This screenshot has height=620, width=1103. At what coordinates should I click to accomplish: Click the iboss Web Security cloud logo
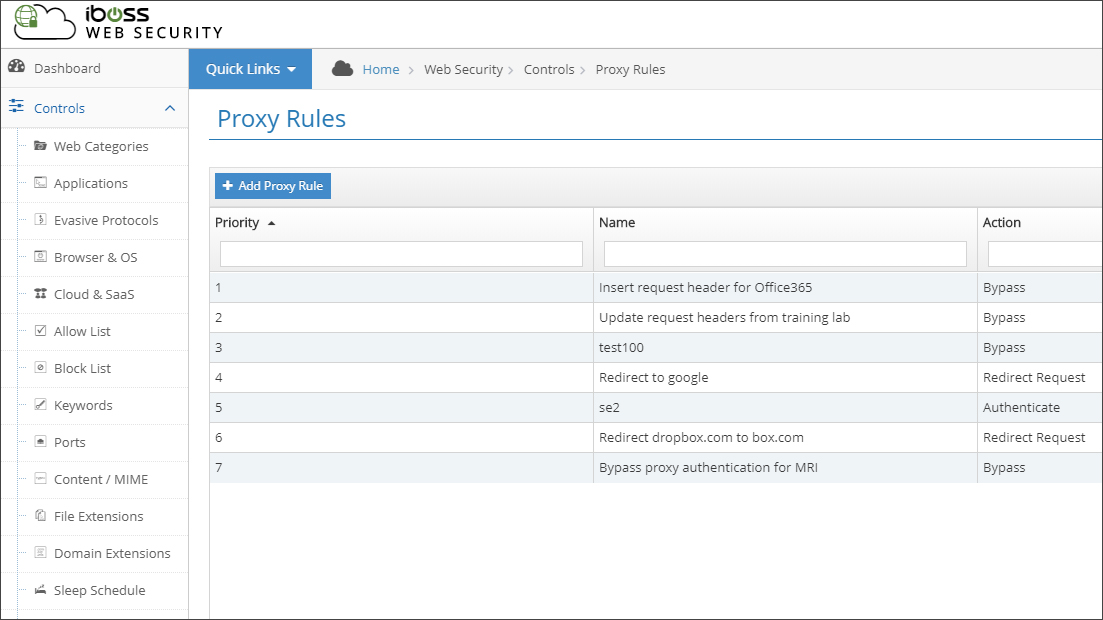45,21
